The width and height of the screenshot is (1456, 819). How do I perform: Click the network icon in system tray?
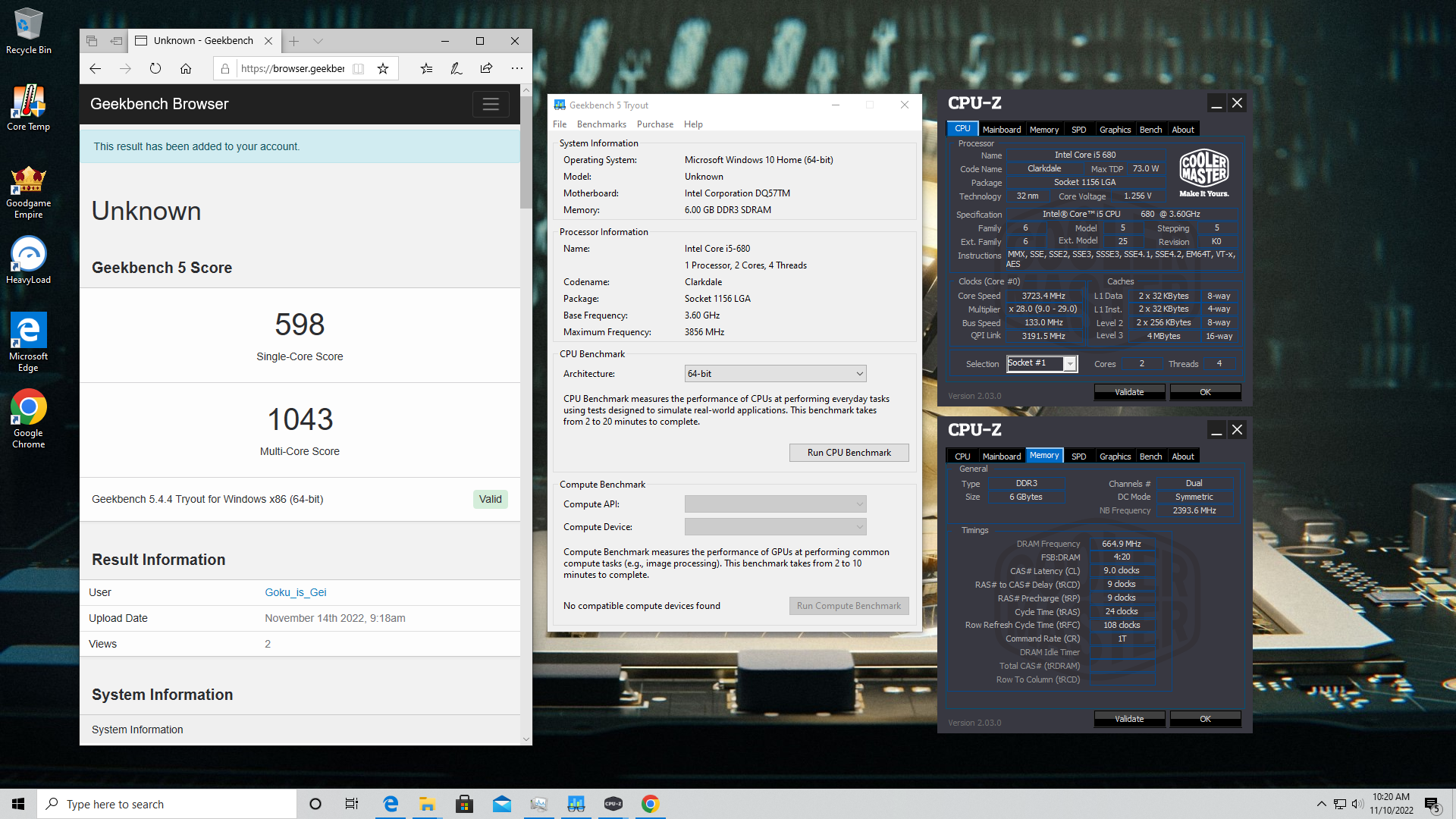(1339, 804)
